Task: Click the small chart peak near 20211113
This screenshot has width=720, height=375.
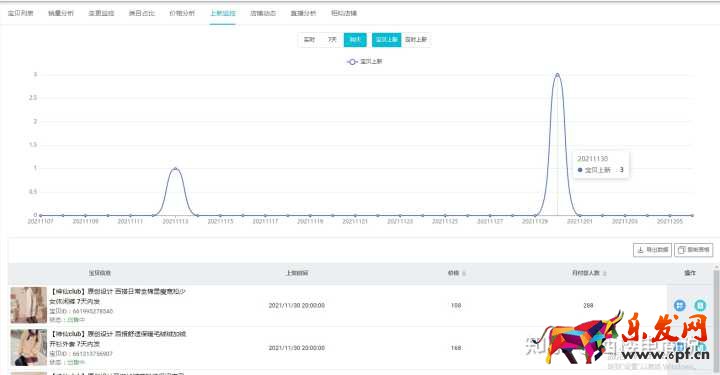Action: point(175,168)
